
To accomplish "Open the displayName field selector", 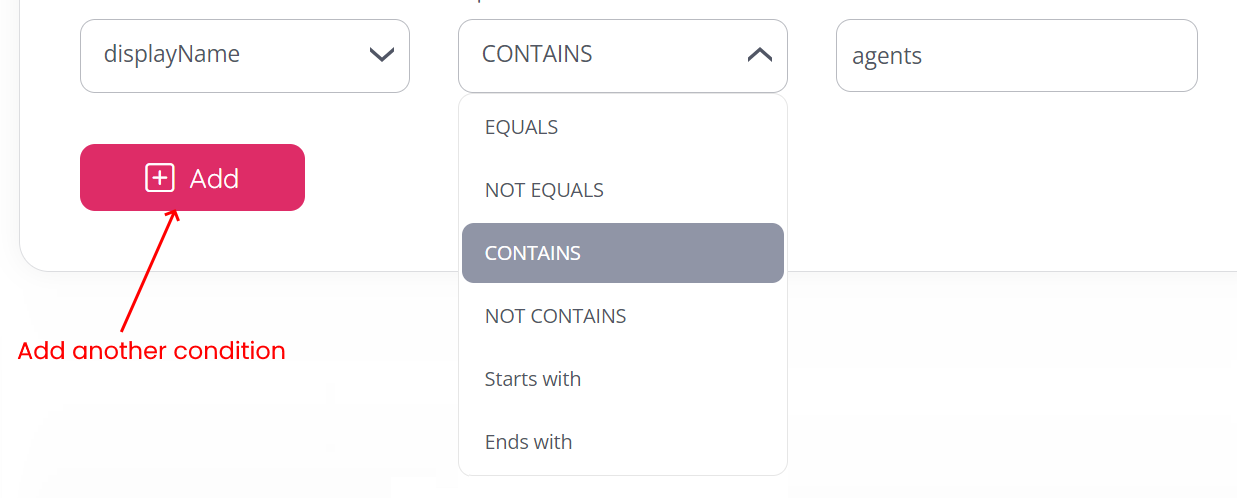I will click(244, 56).
